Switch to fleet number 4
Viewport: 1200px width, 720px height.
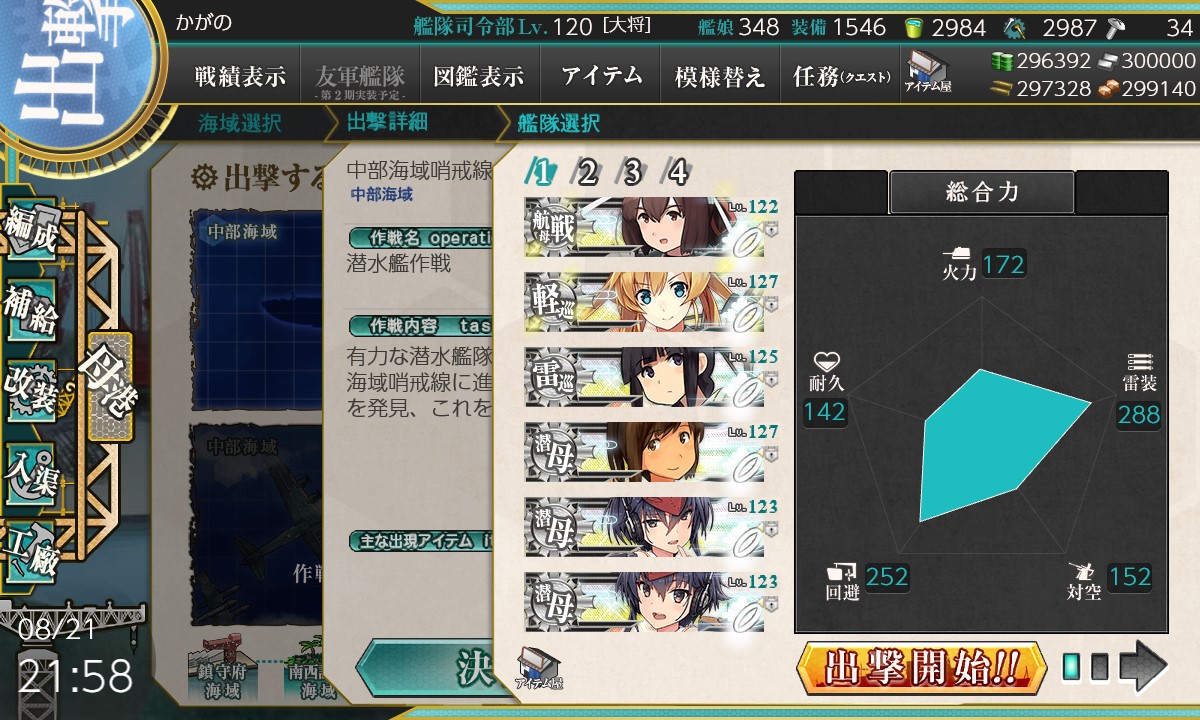coord(678,173)
